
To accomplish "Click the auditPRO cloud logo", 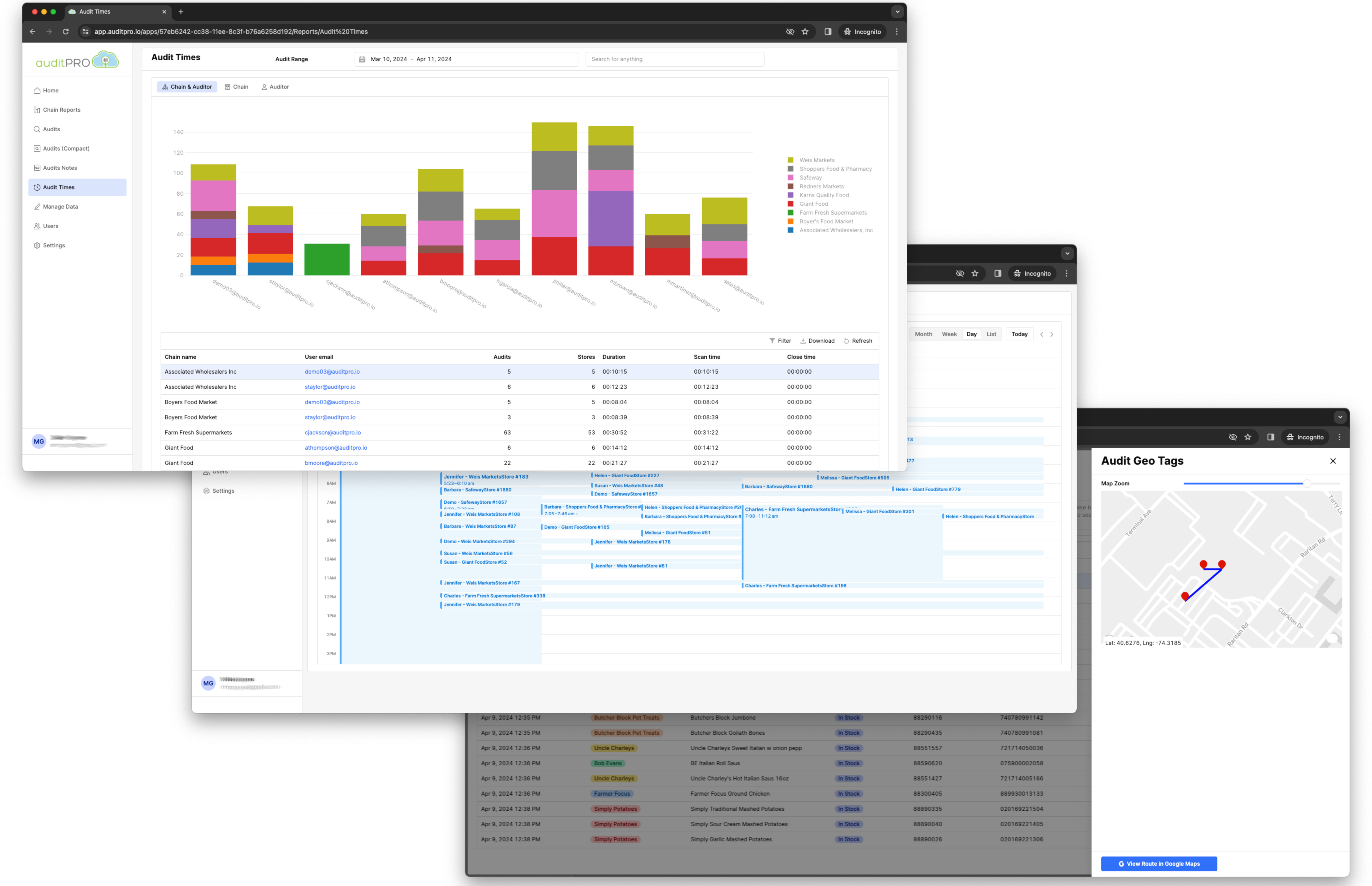I will (77, 60).
